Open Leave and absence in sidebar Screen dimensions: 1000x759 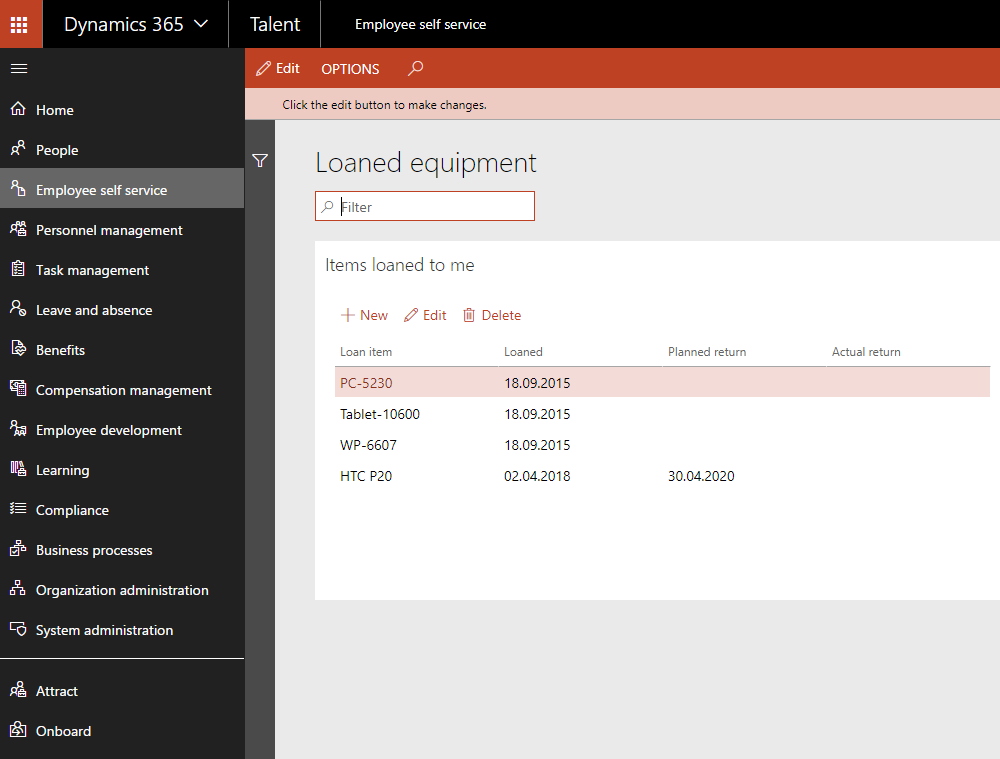click(x=94, y=310)
